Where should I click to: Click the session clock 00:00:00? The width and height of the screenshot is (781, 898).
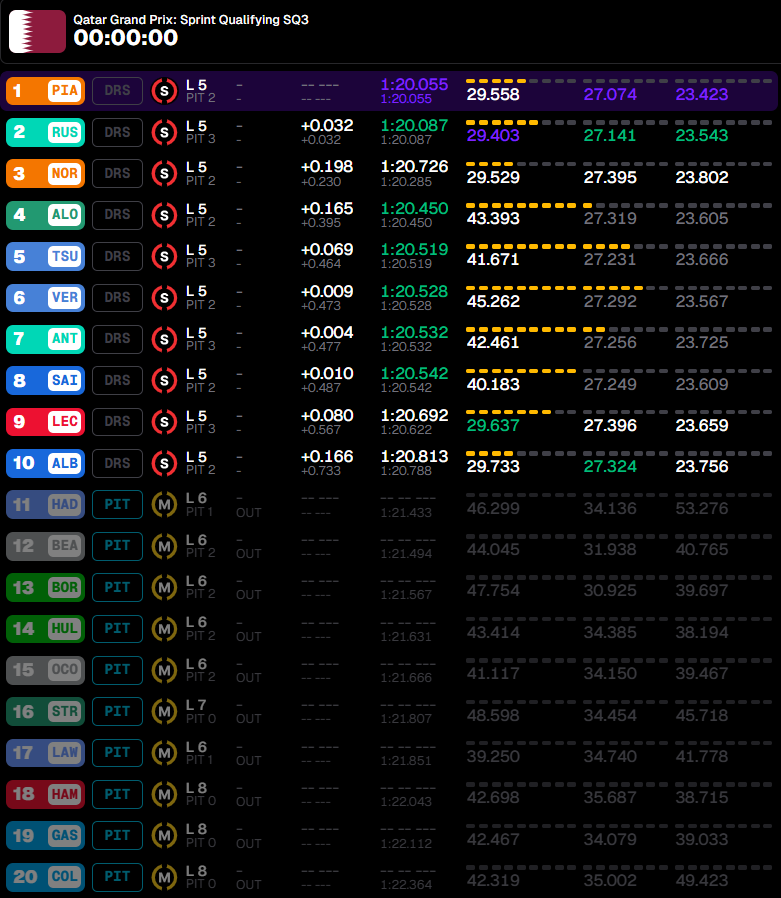pos(126,38)
